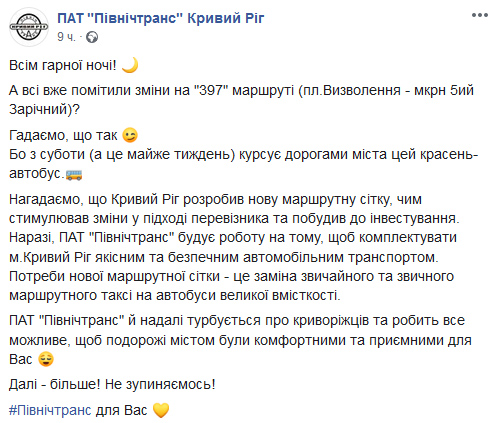Click the yellow heart emoji
Viewport: 494px width, 423px height.
pos(161,410)
